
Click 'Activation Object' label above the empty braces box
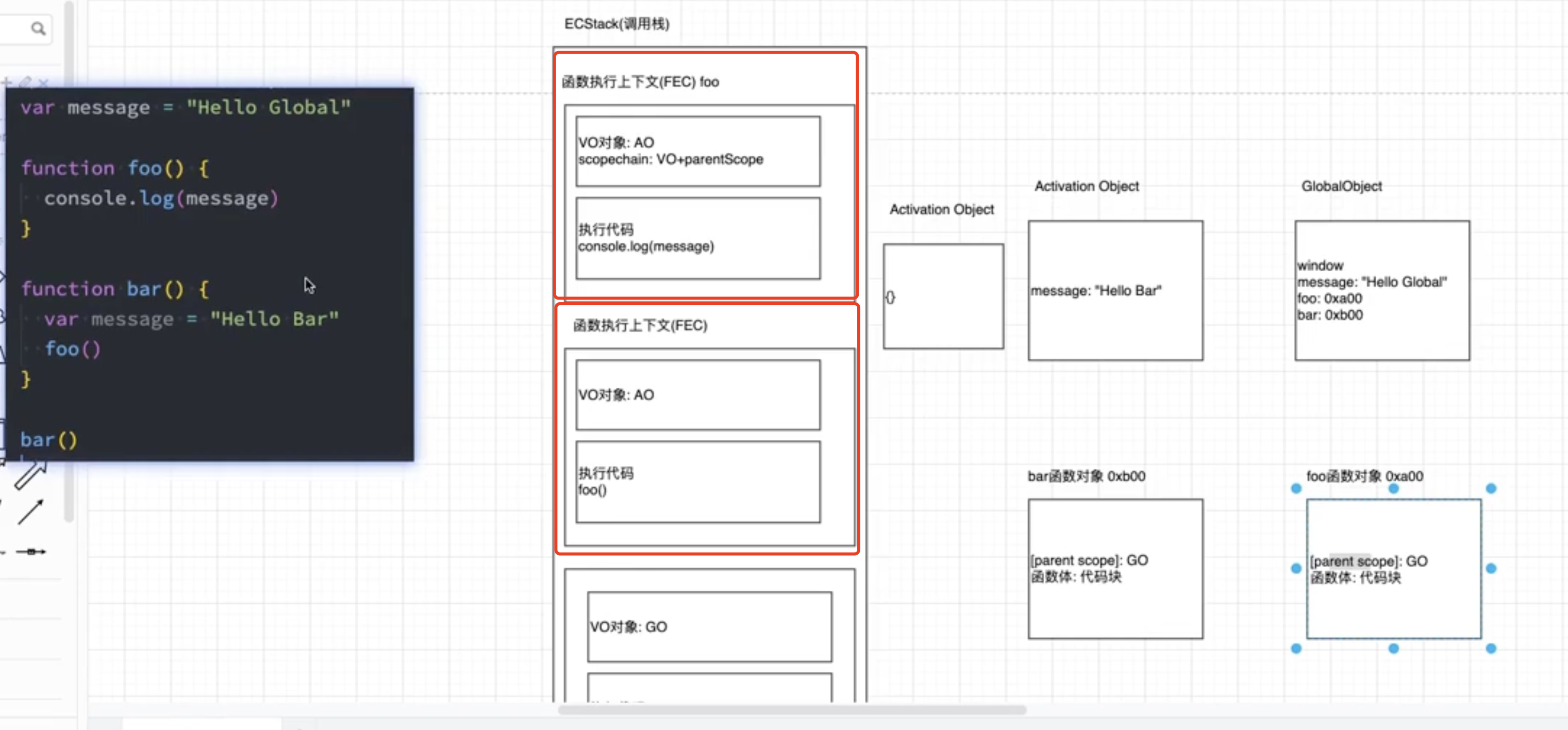(942, 209)
